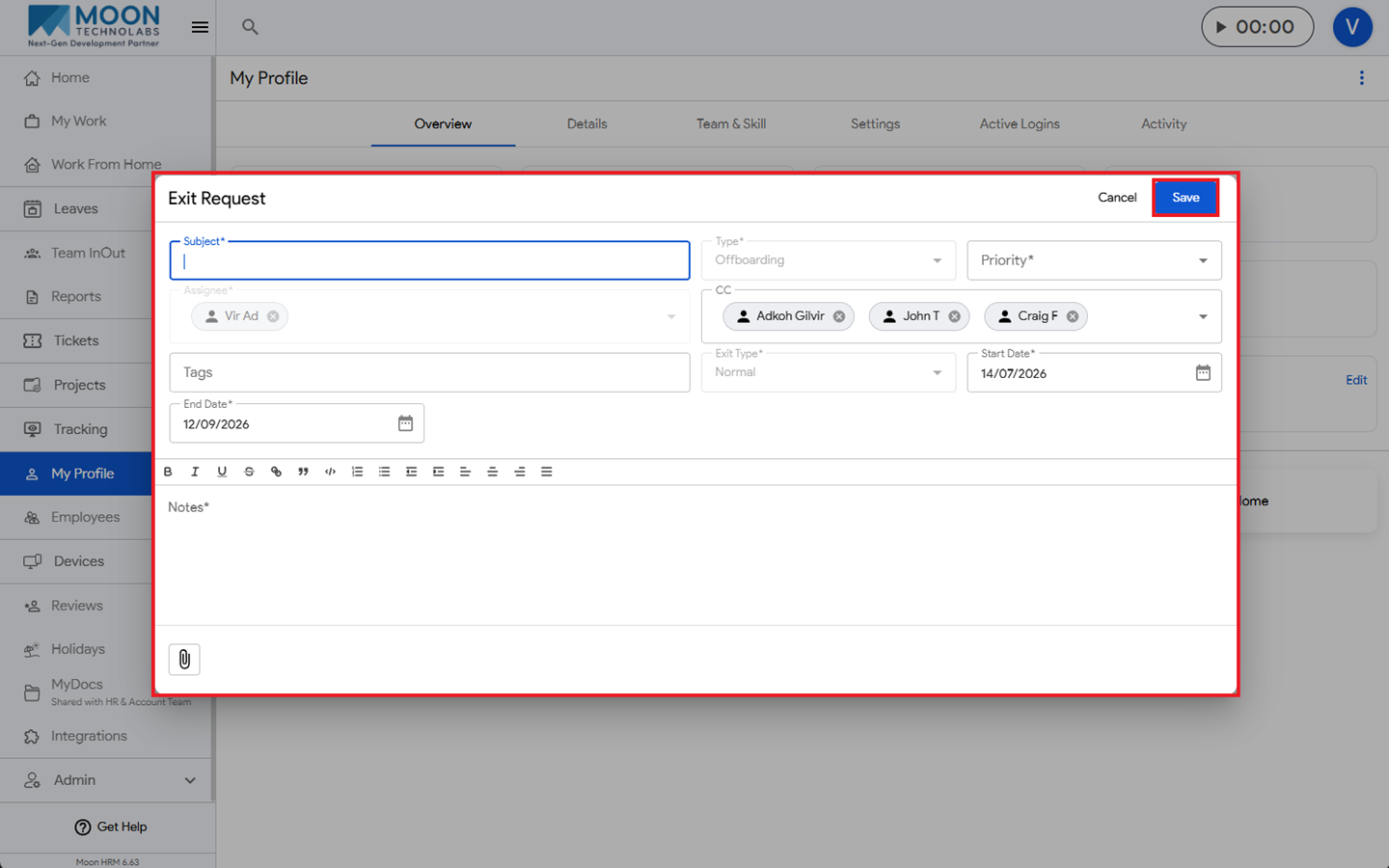Open the Priority dropdown

pyautogui.click(x=1094, y=260)
